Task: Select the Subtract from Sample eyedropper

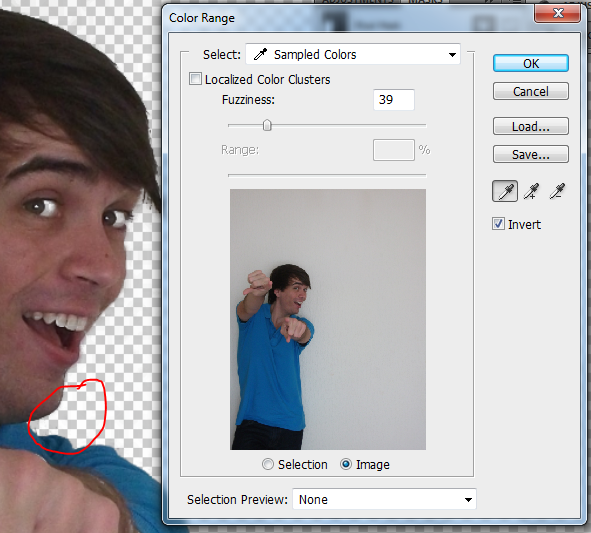Action: (557, 191)
